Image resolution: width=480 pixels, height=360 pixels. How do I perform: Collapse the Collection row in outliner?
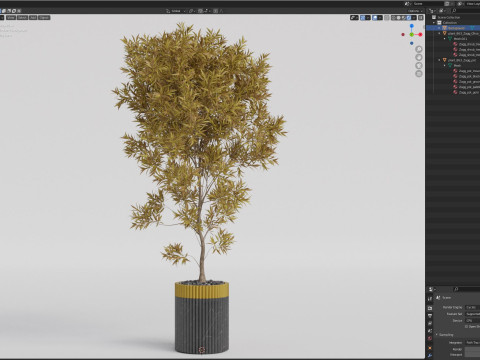(434, 22)
